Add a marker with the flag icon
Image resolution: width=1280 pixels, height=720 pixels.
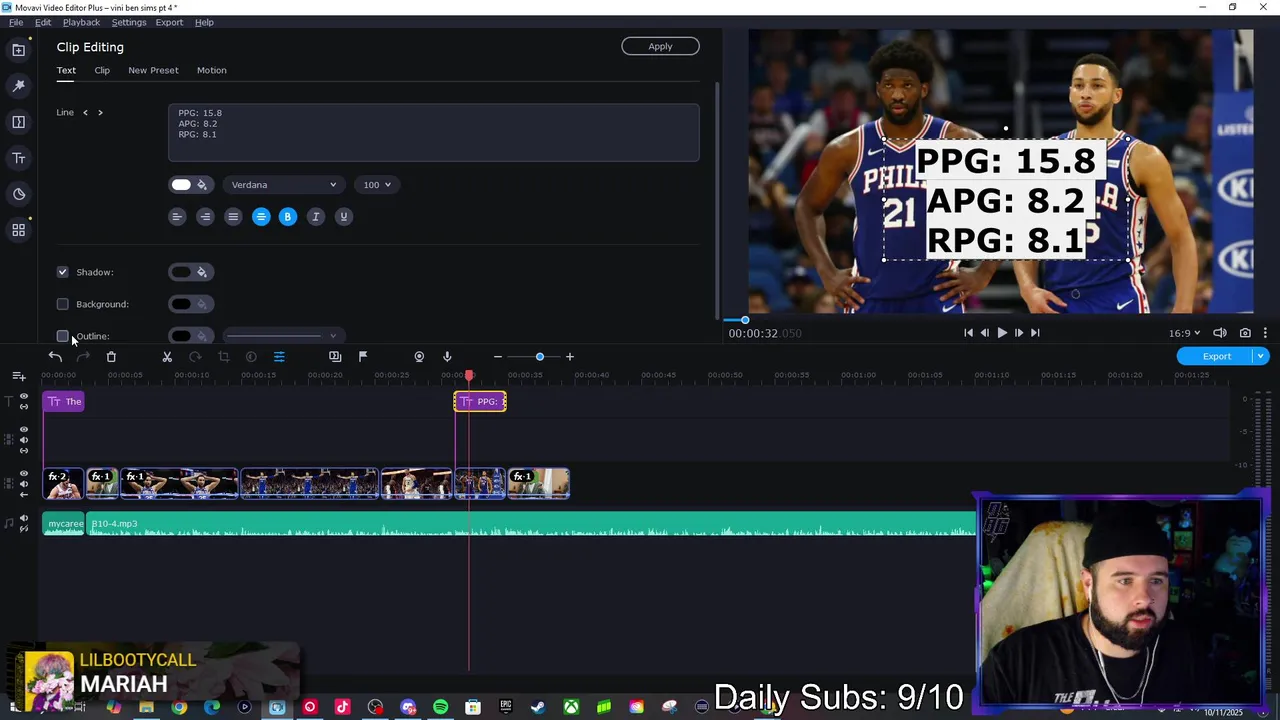(x=363, y=357)
